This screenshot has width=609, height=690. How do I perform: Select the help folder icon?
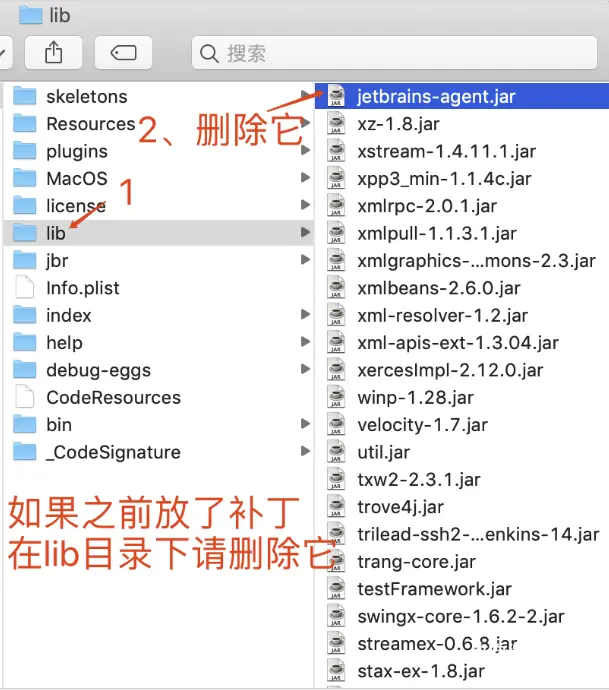point(25,342)
